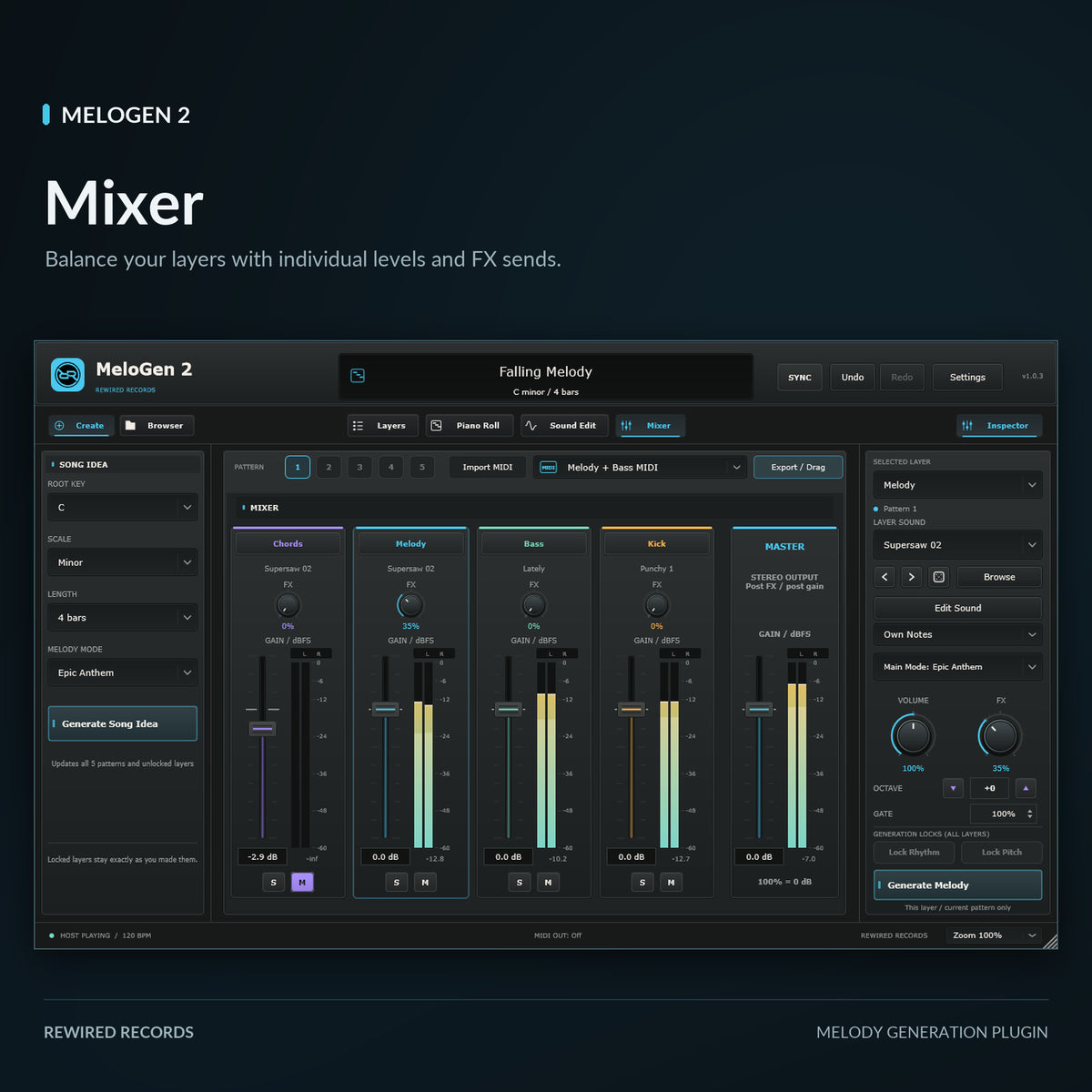
Task: Select the Bass channel name header
Action: [x=533, y=543]
